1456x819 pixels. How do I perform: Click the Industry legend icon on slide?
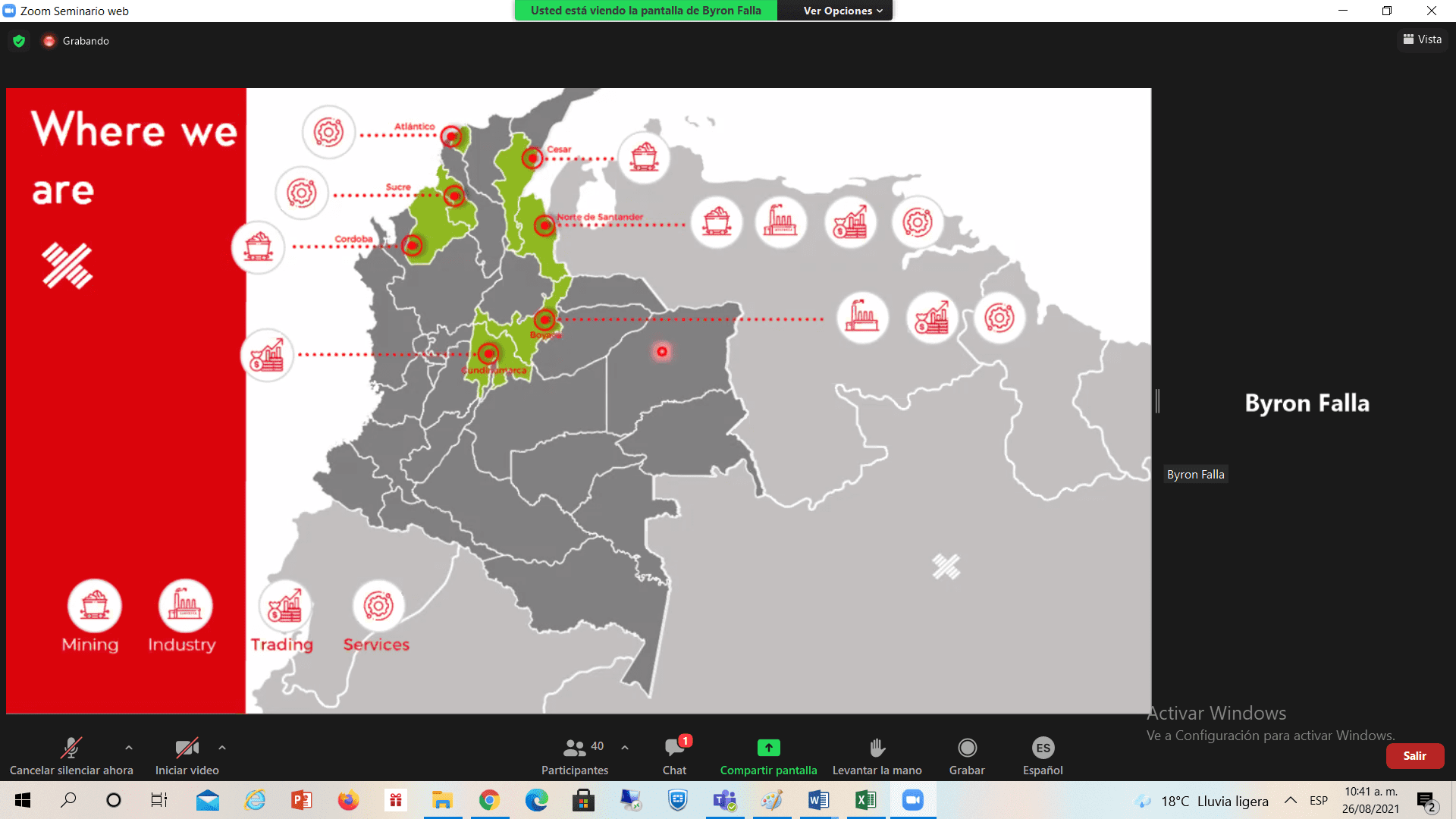tap(185, 605)
